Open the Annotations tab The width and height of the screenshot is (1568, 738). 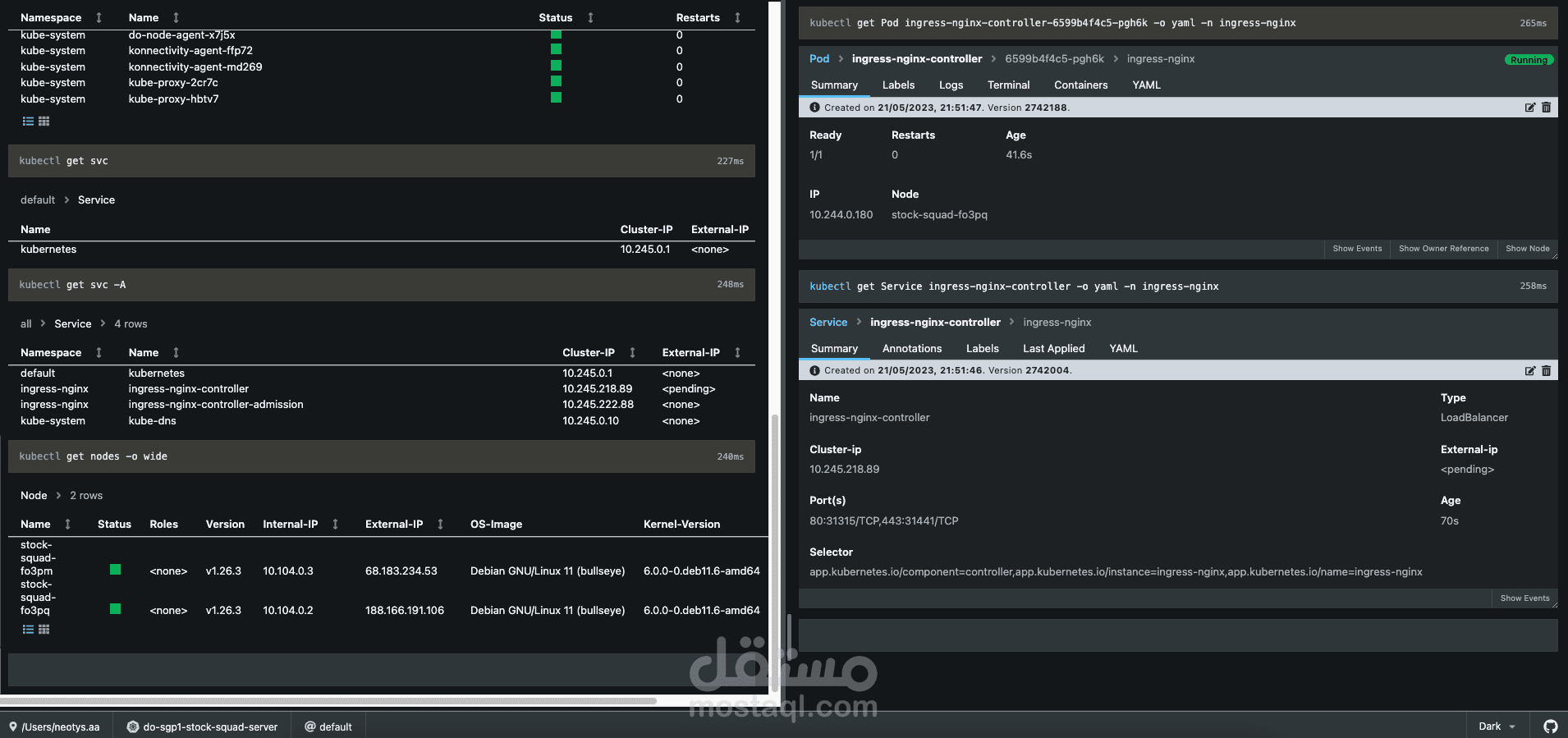point(912,348)
